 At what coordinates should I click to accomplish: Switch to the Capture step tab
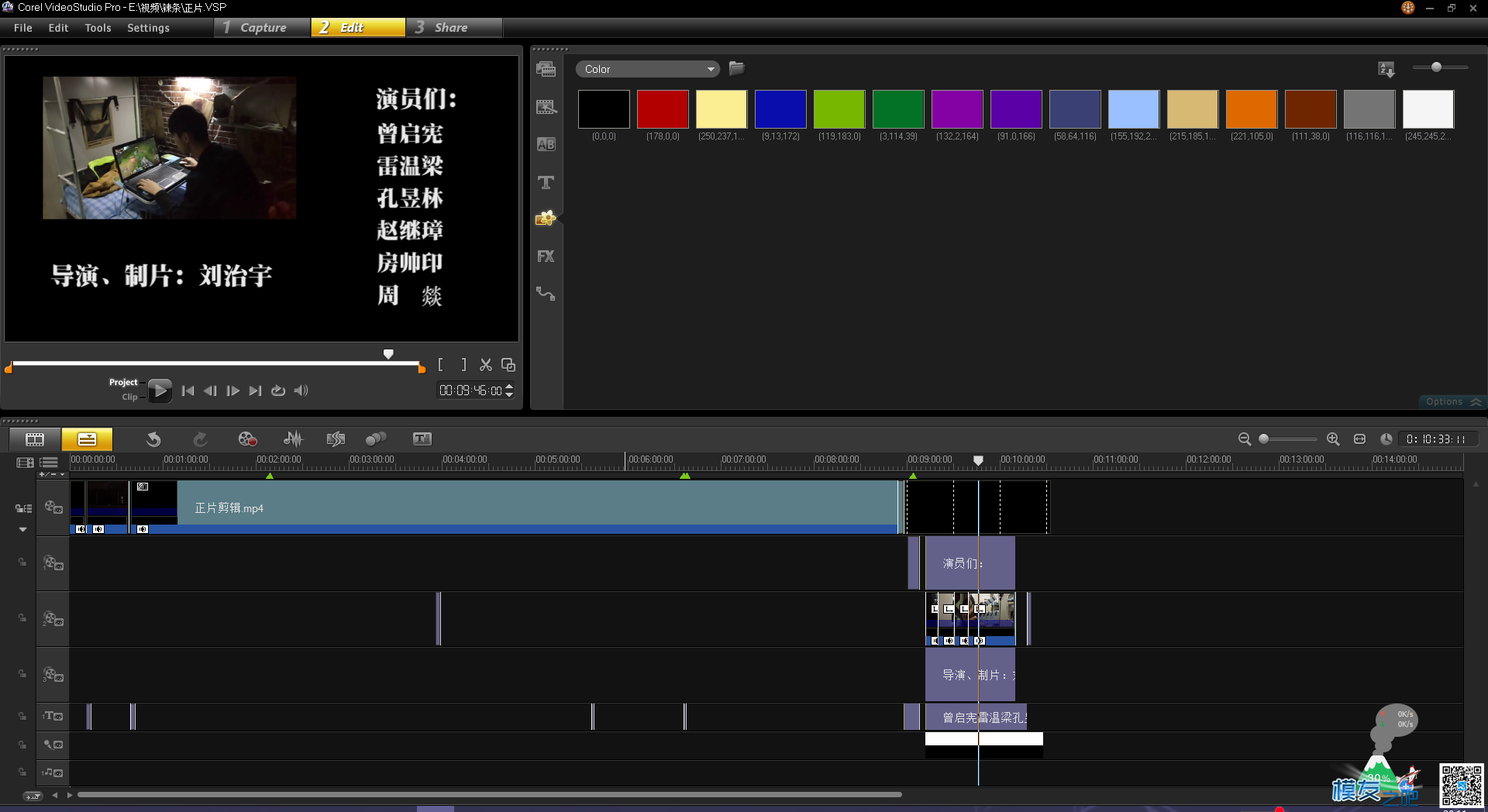coord(262,28)
